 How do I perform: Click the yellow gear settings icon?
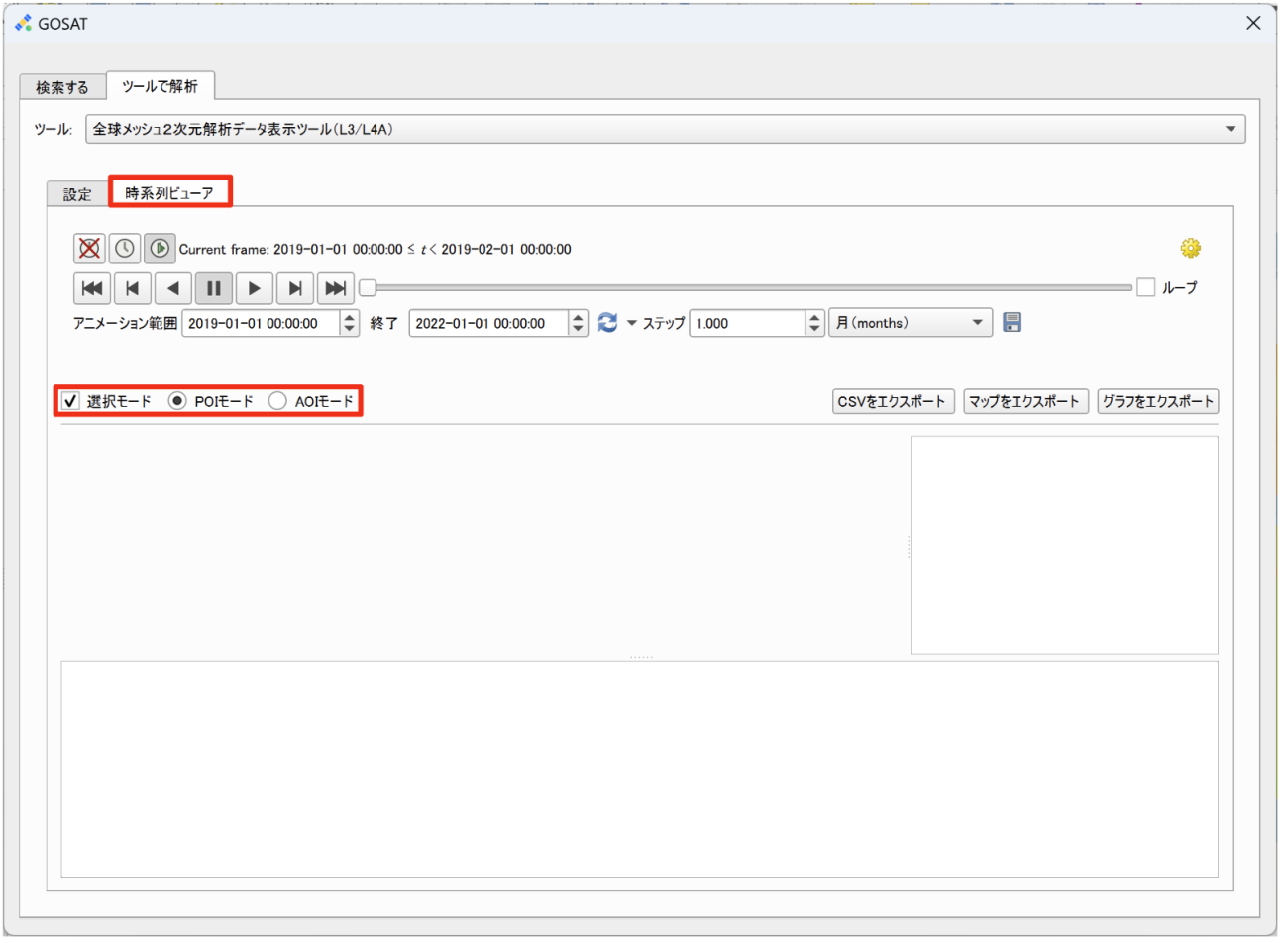pyautogui.click(x=1190, y=248)
